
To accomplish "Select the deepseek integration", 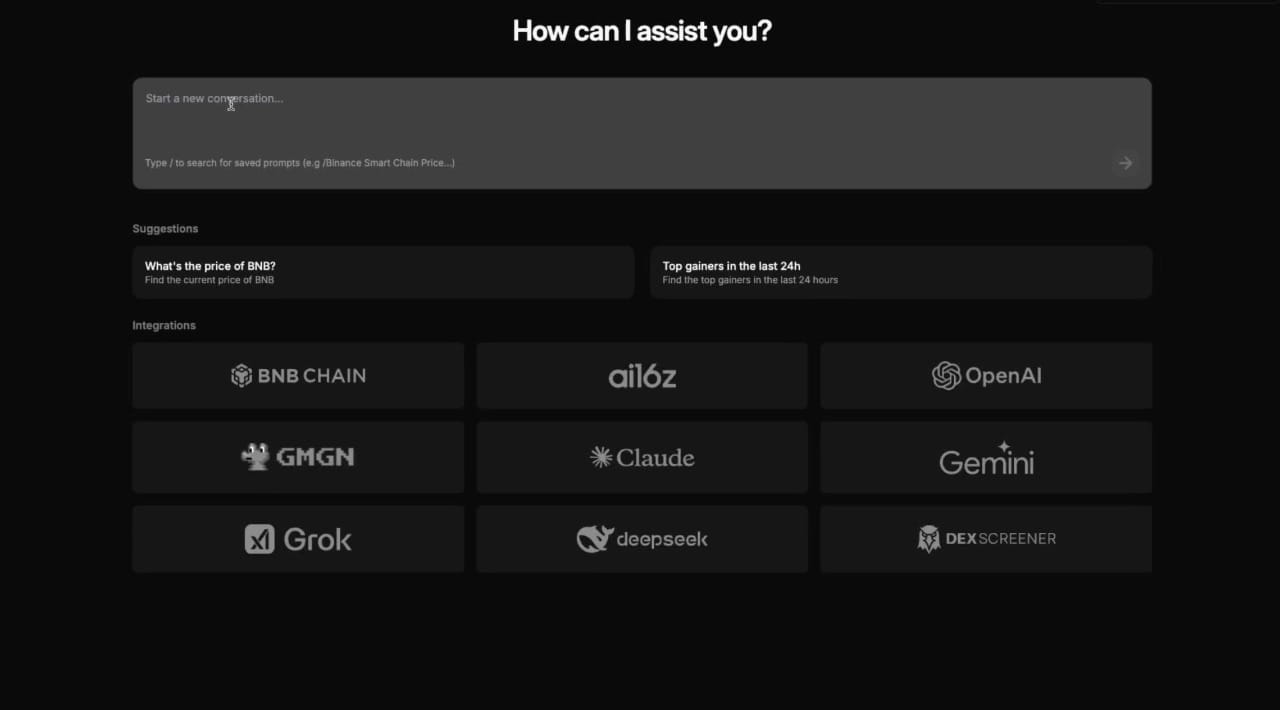I will 642,539.
